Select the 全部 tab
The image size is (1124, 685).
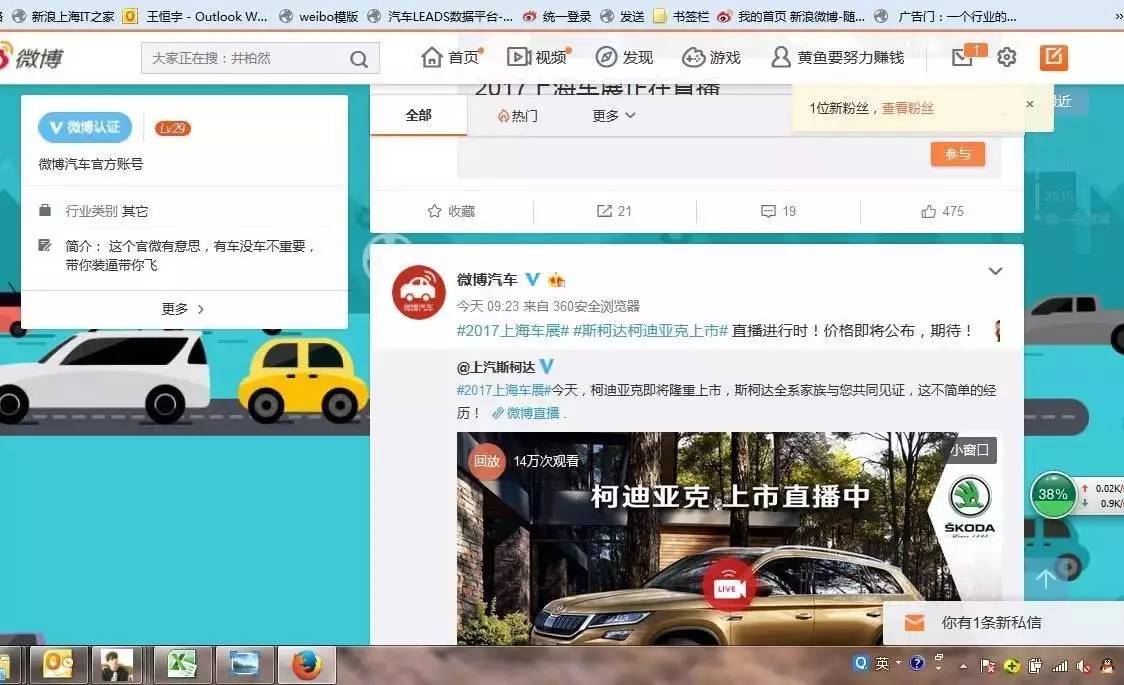[x=419, y=115]
